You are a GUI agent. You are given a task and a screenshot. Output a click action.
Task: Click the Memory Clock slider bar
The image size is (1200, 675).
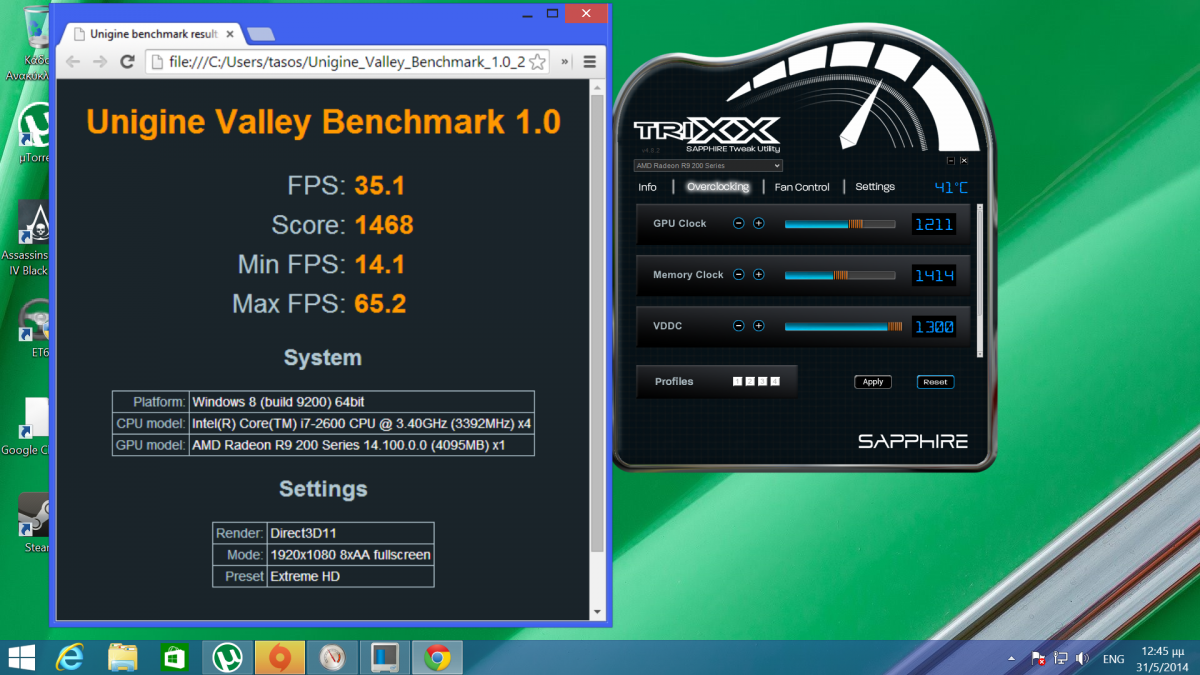tap(840, 275)
